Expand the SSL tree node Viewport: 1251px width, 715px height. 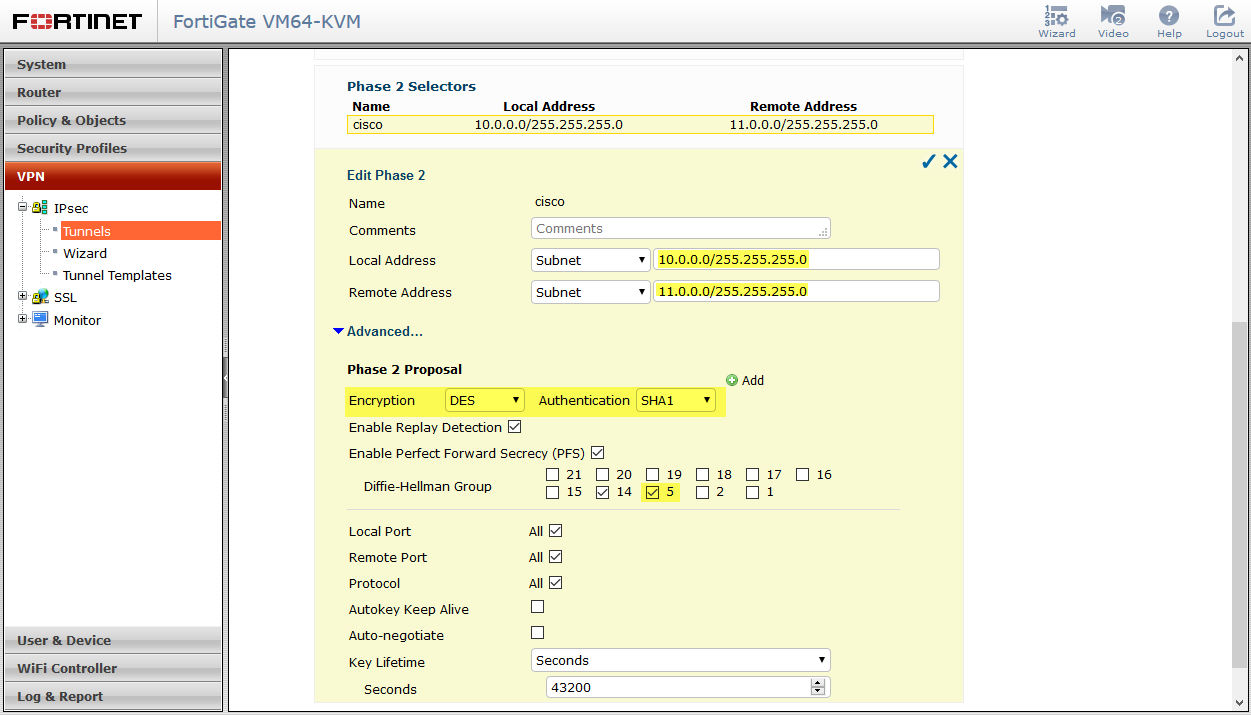pyautogui.click(x=23, y=296)
